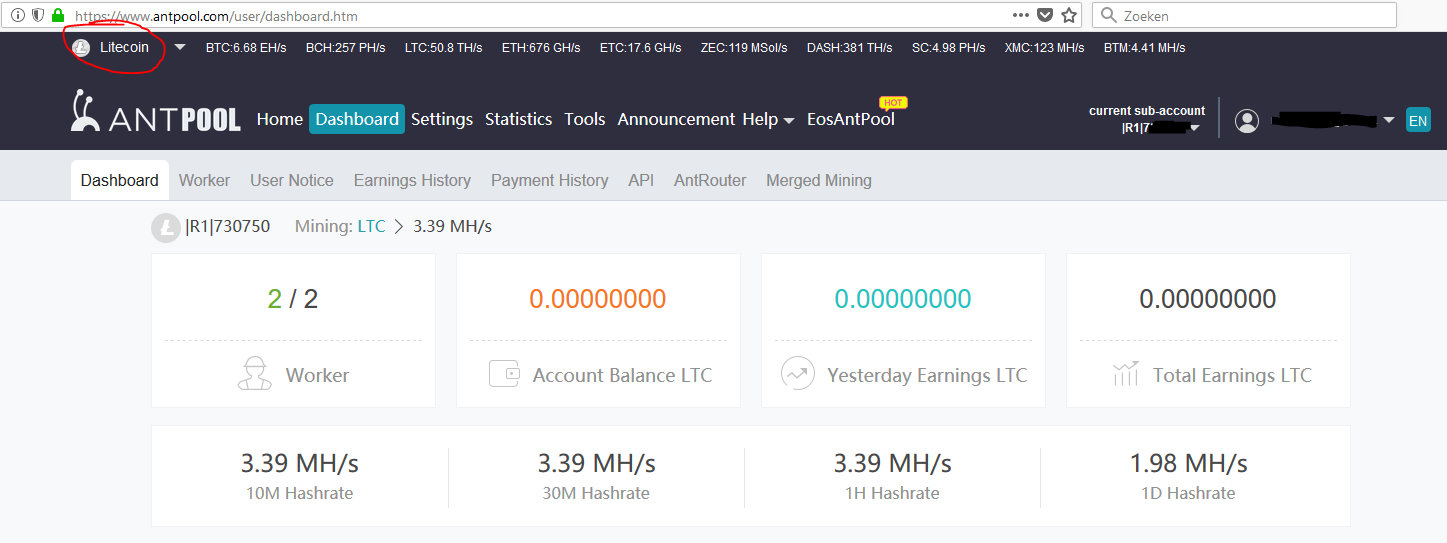Viewport: 1447px width, 543px height.
Task: Click the Litecoin coin icon in top bar
Action: click(x=81, y=48)
